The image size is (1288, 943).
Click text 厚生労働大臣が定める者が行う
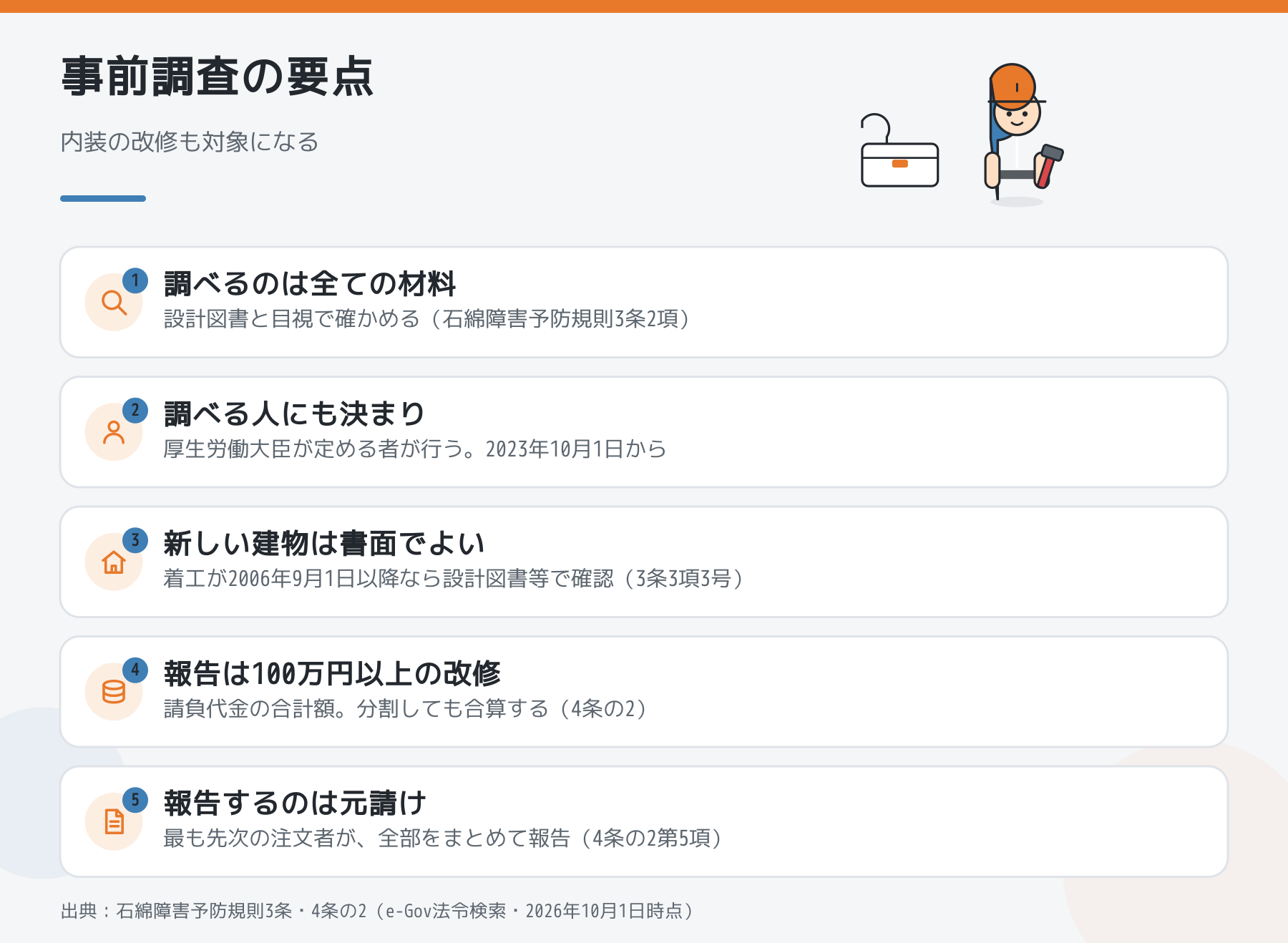click(313, 449)
